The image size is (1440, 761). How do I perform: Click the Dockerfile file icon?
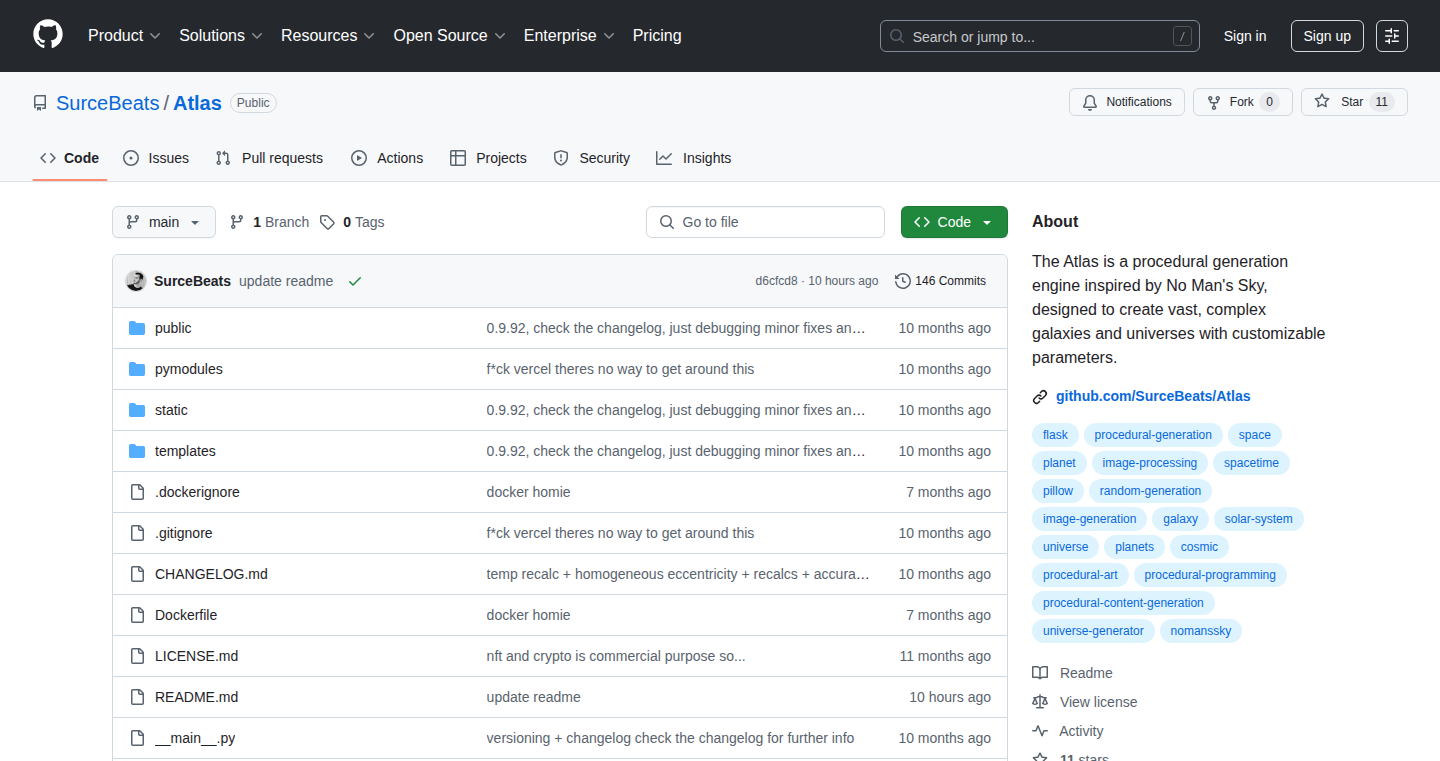point(137,615)
